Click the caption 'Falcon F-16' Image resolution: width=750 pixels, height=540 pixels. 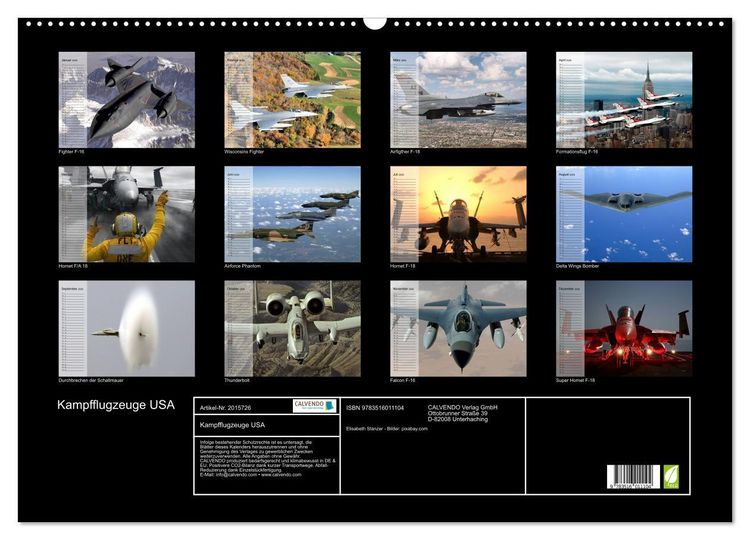tap(403, 380)
